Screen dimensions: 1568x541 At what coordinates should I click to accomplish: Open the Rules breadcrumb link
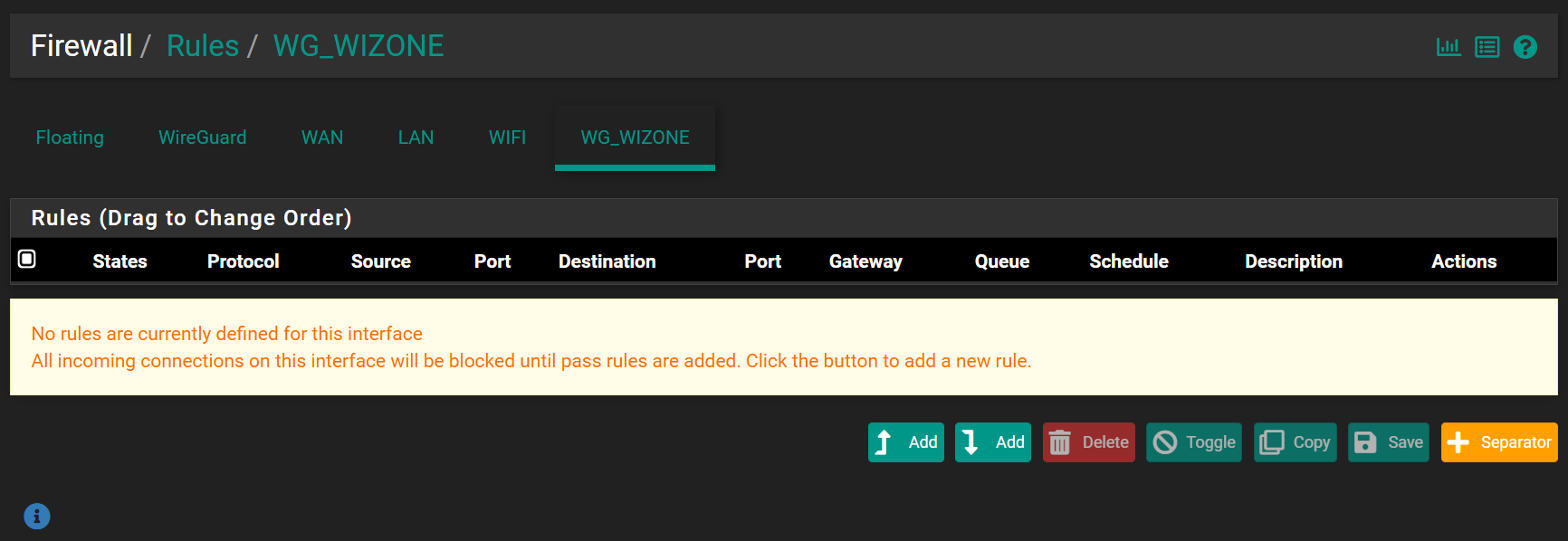pos(202,45)
